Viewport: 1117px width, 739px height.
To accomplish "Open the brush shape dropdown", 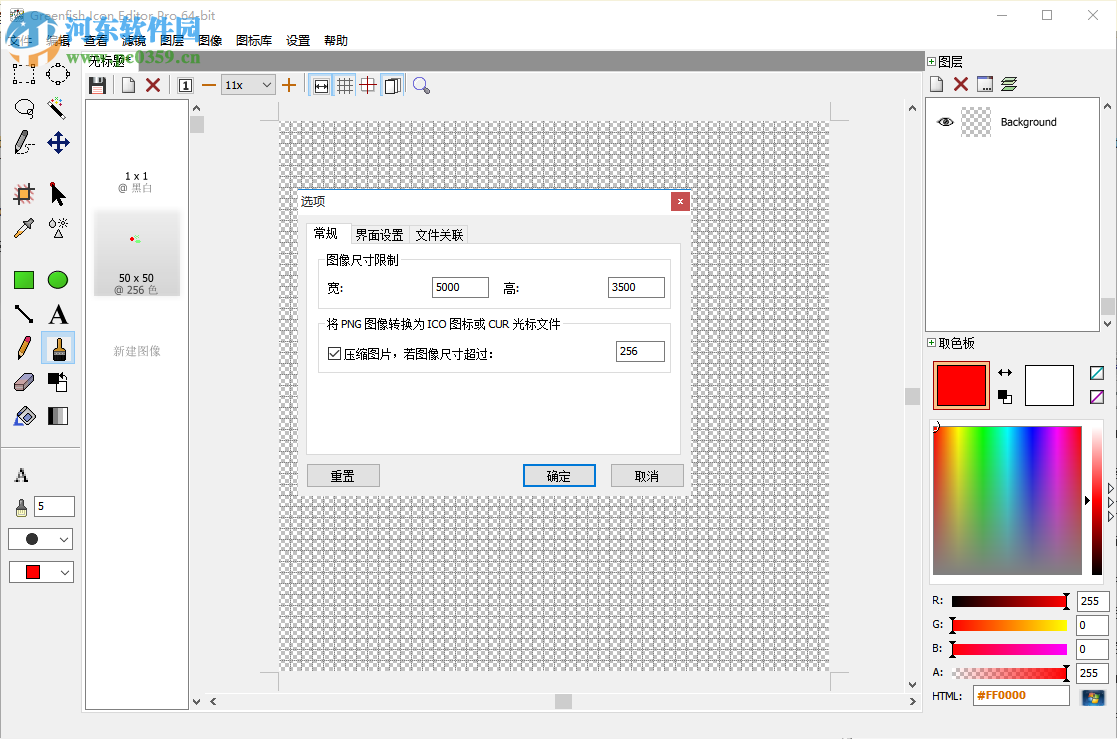I will tap(40, 538).
